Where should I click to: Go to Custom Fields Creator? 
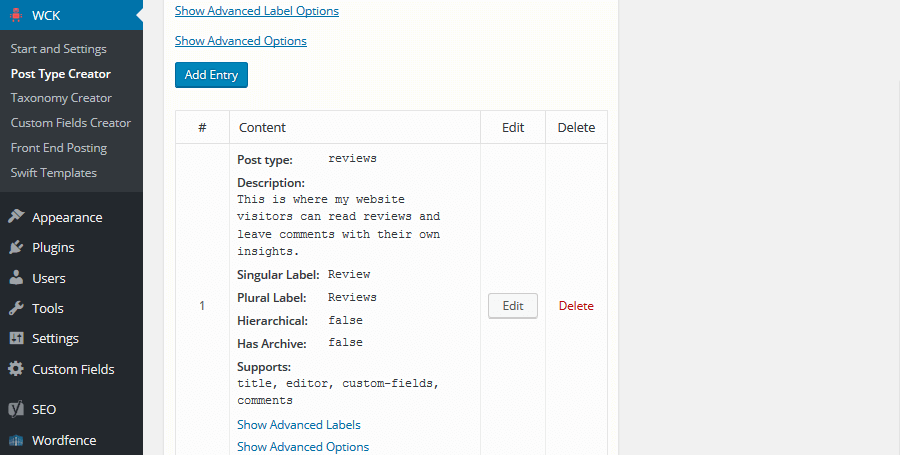71,123
